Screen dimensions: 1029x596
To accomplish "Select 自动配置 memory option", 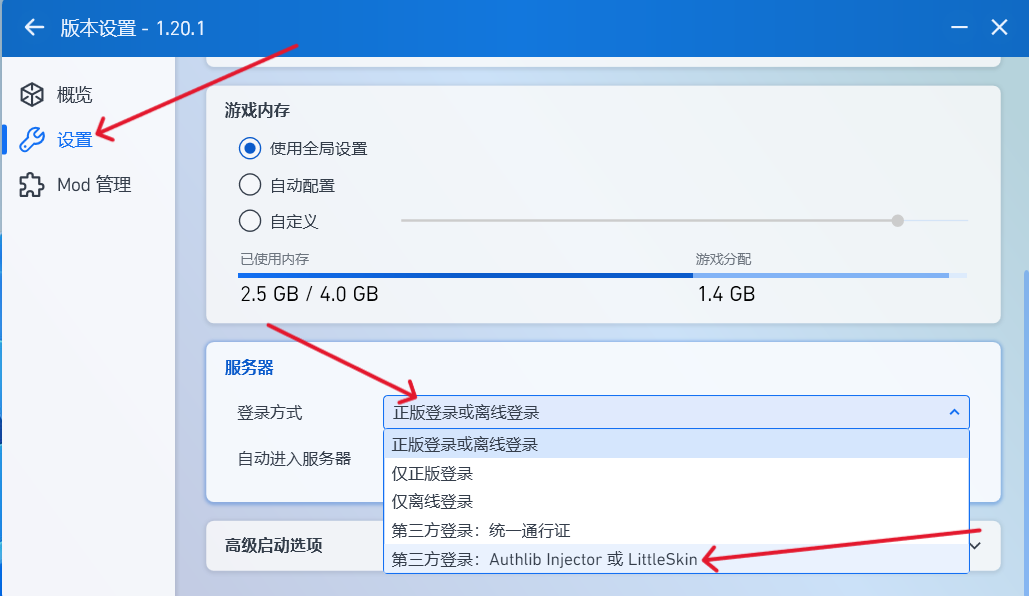I will tap(250, 185).
